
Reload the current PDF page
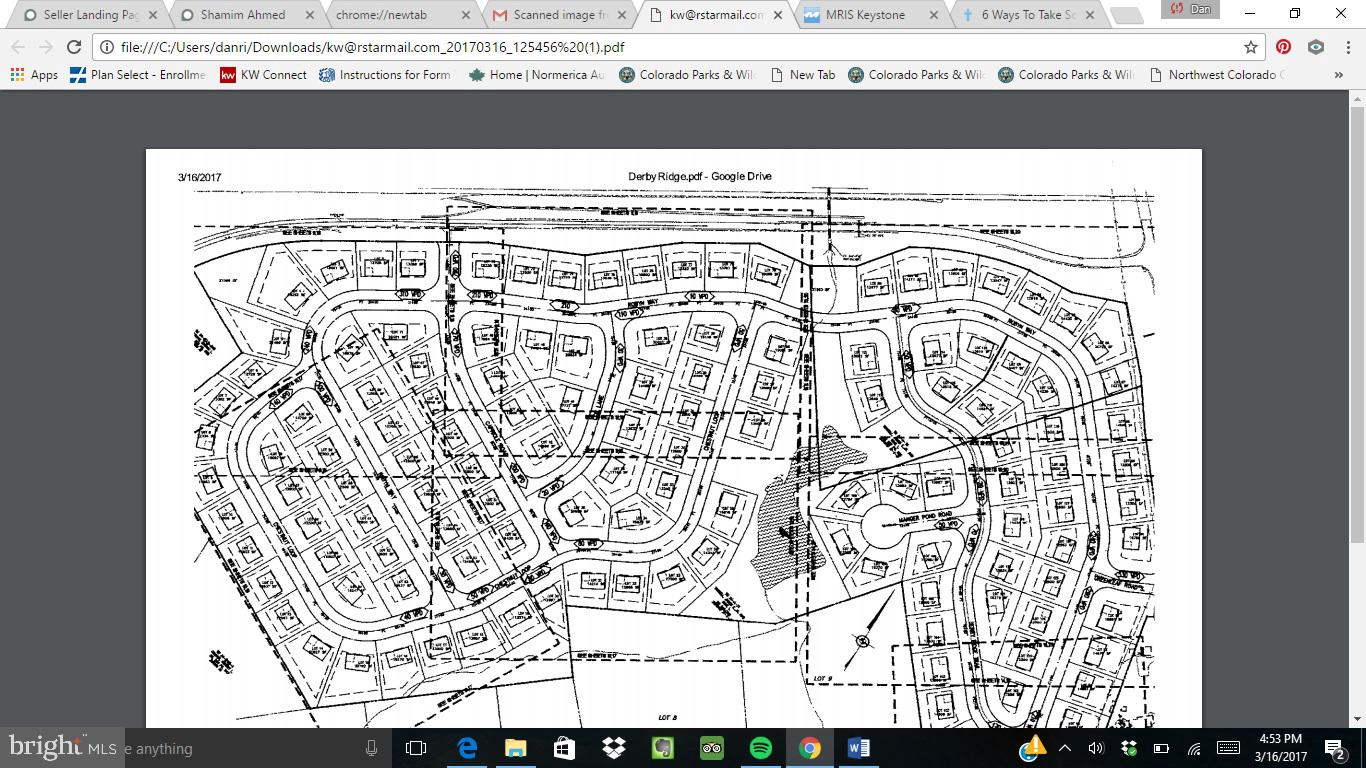pos(74,47)
